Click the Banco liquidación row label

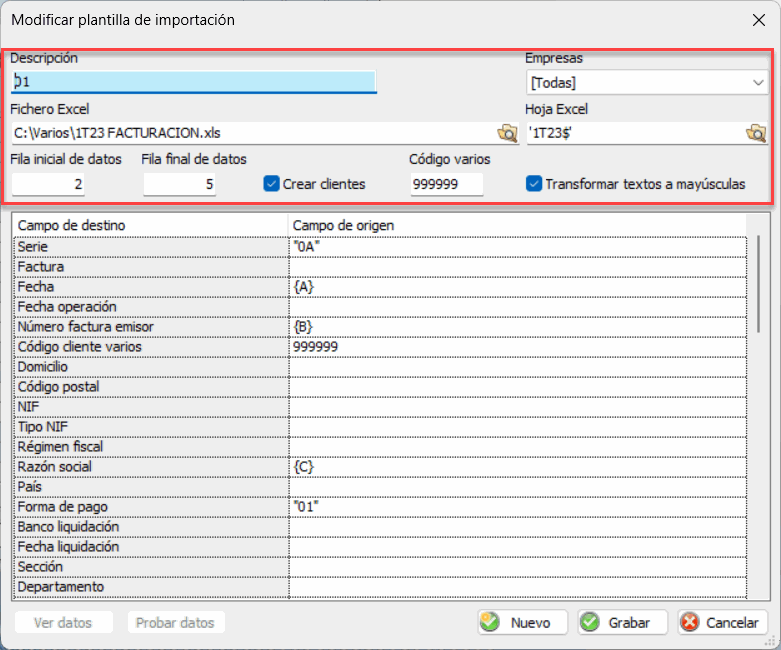(151, 527)
